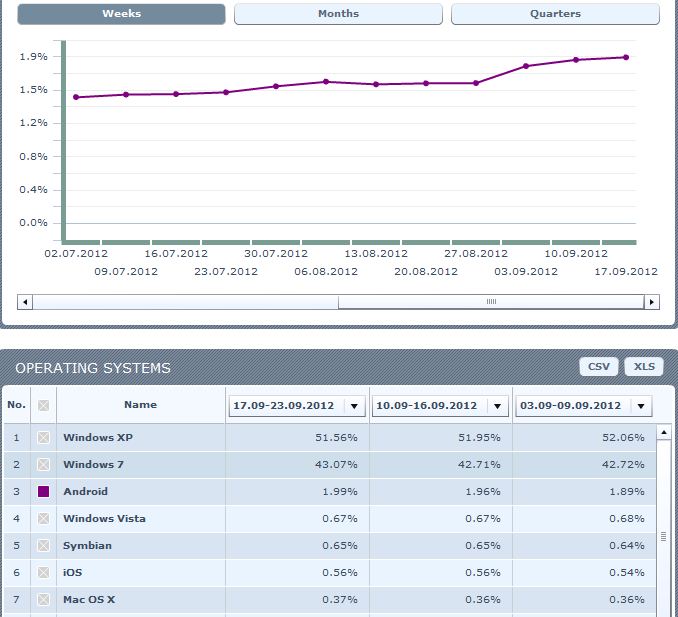
Task: Enable Symbian series checkbox
Action: click(43, 546)
